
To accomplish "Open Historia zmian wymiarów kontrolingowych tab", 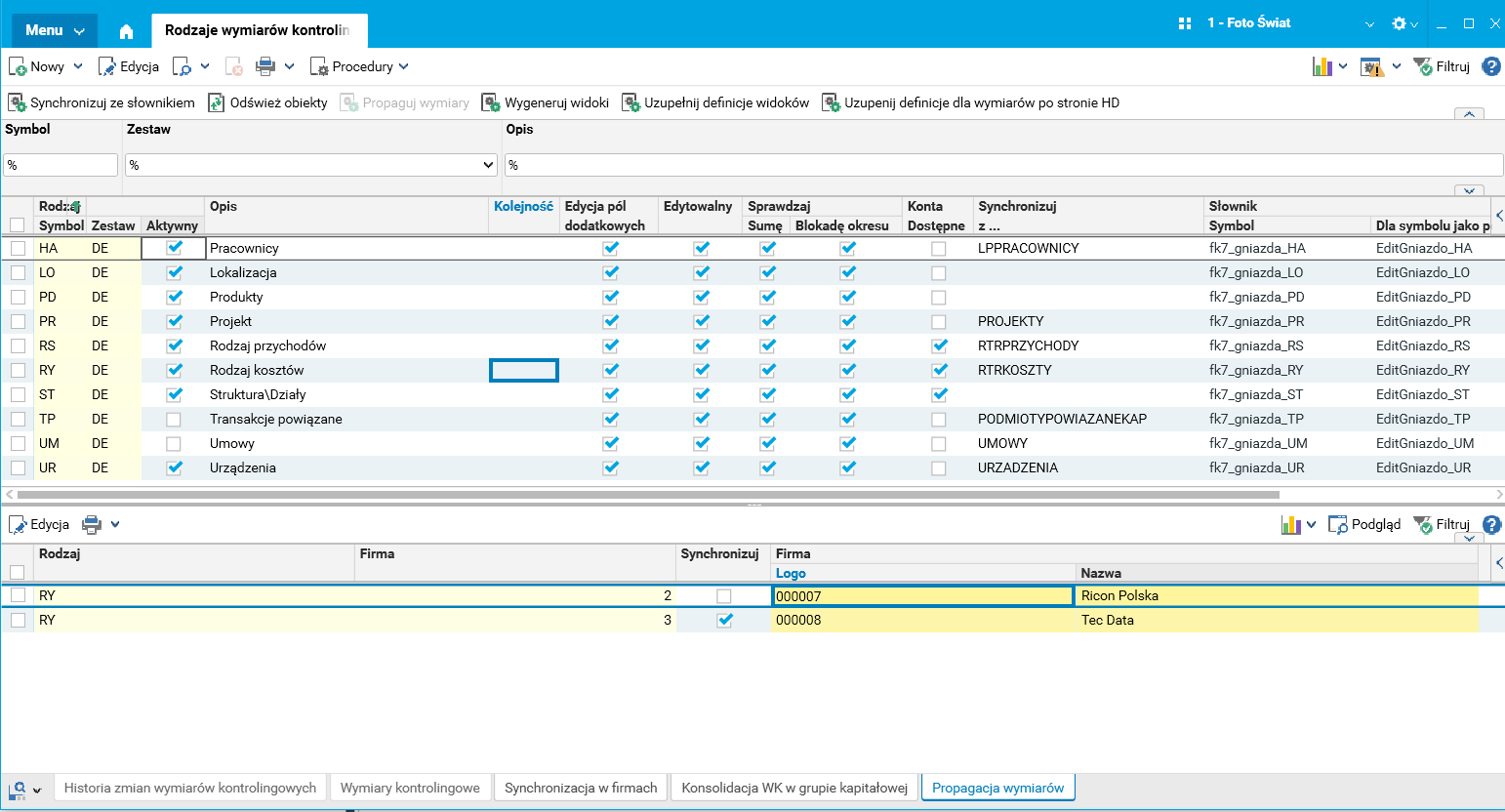I will pyautogui.click(x=190, y=788).
